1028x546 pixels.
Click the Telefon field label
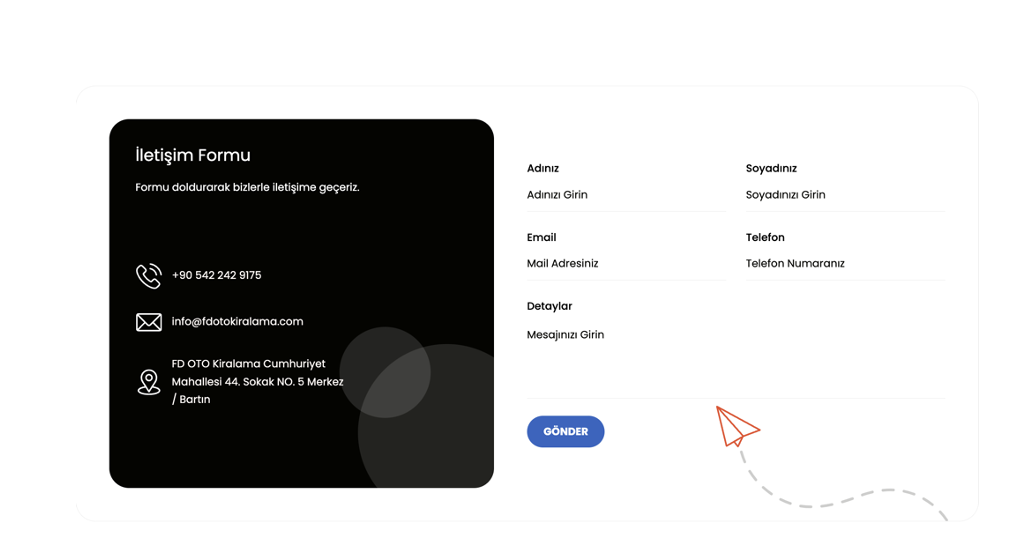tap(765, 237)
